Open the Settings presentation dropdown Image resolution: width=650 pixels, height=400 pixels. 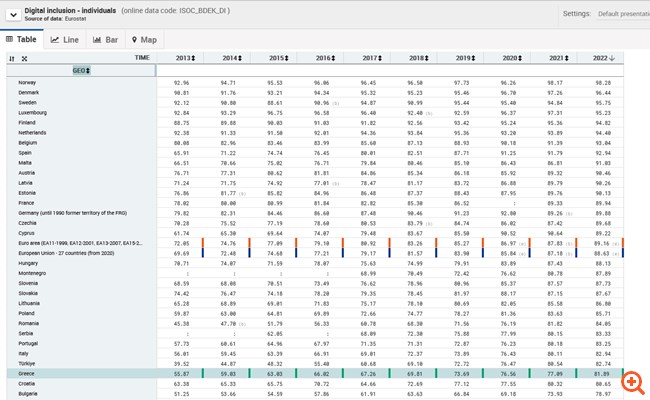(x=622, y=14)
